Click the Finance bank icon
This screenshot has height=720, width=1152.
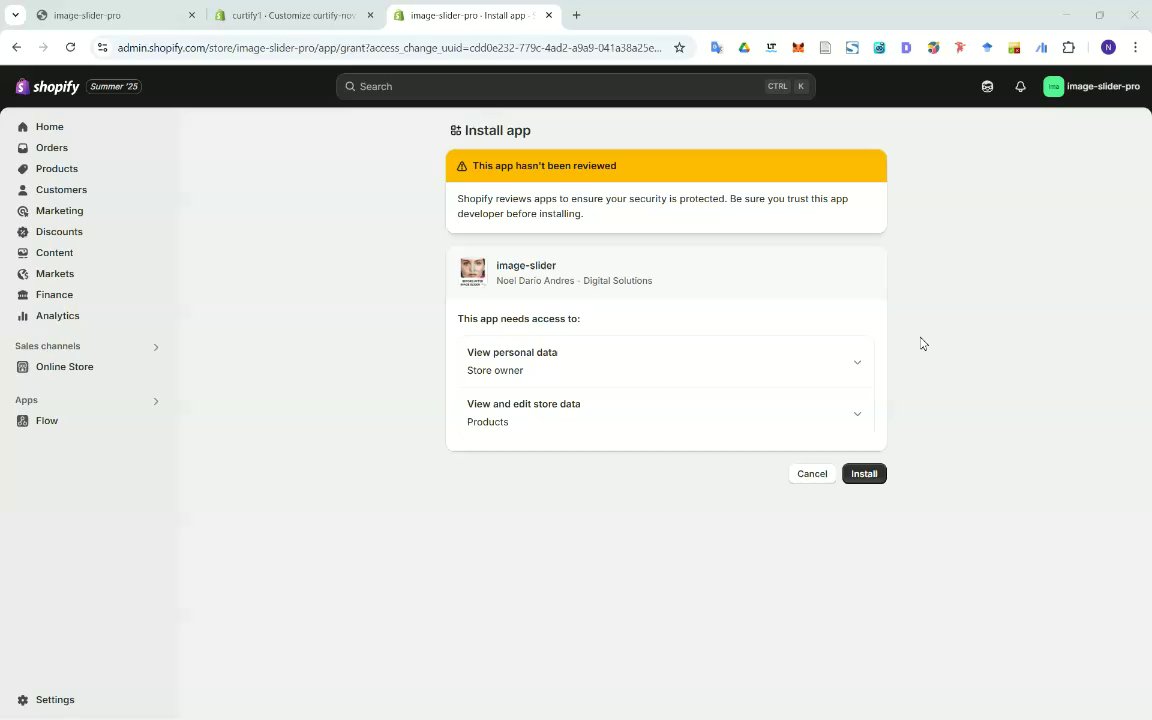pyautogui.click(x=23, y=295)
